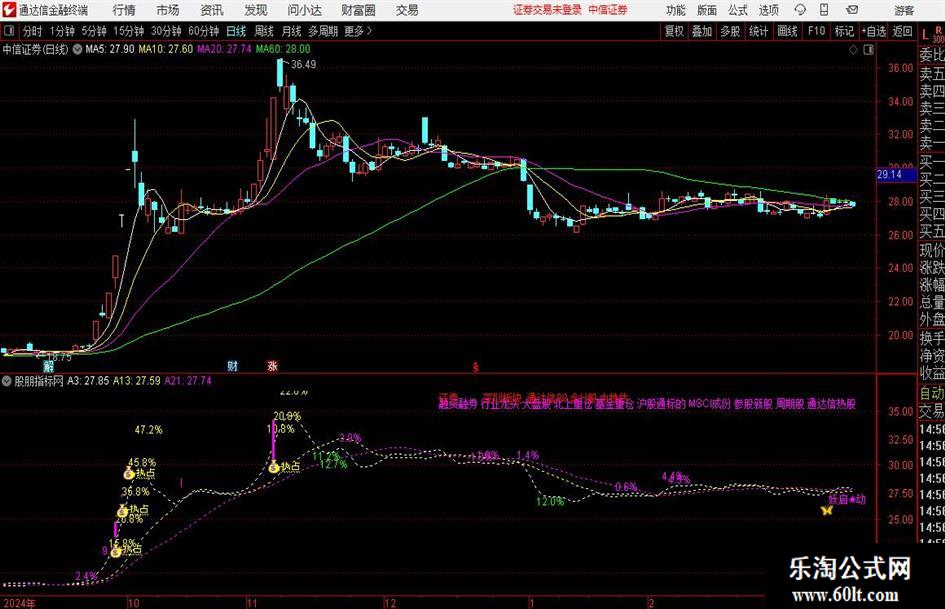Switch to 分时 chart tab
Screen dimensions: 945x609
pyautogui.click(x=32, y=31)
